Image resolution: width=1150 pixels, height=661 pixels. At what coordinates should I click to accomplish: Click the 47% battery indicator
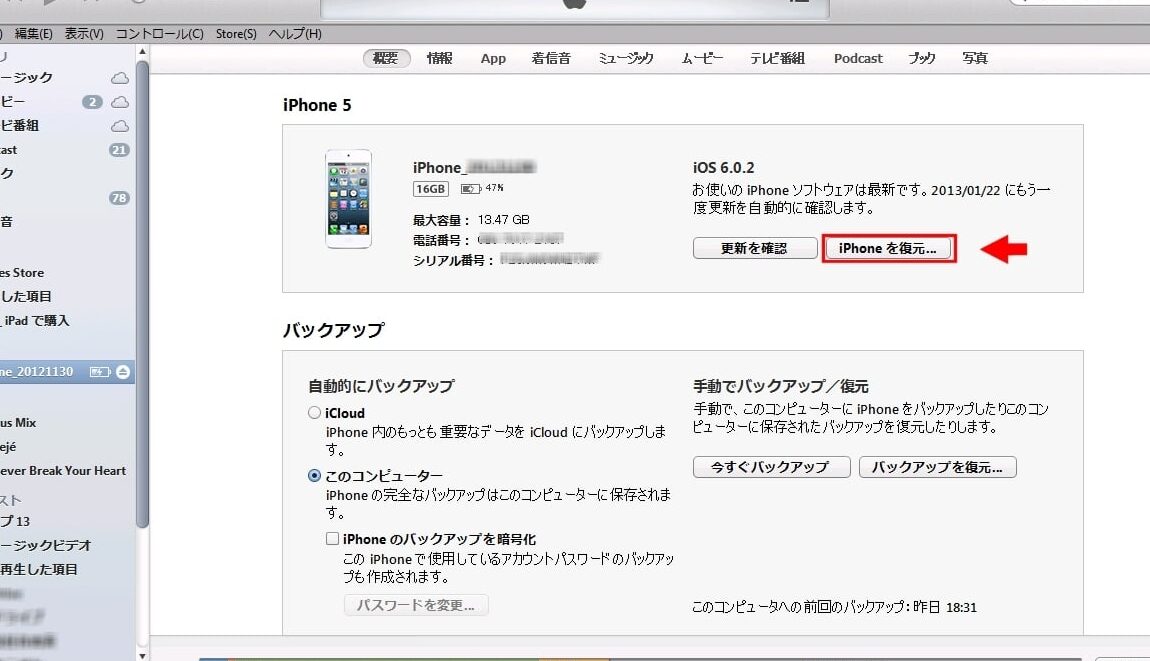482,189
